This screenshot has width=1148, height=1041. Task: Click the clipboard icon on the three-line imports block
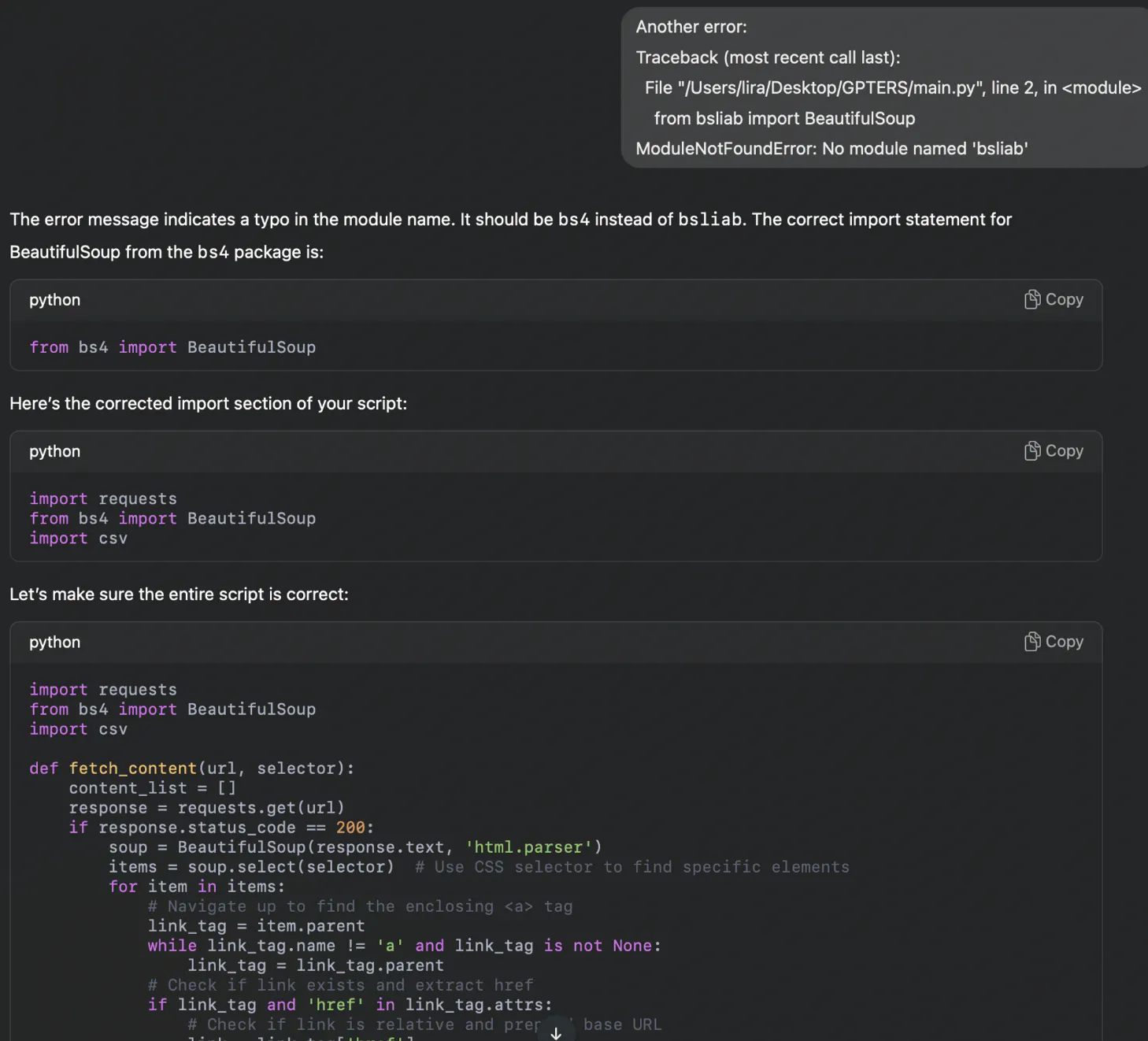(x=1031, y=451)
